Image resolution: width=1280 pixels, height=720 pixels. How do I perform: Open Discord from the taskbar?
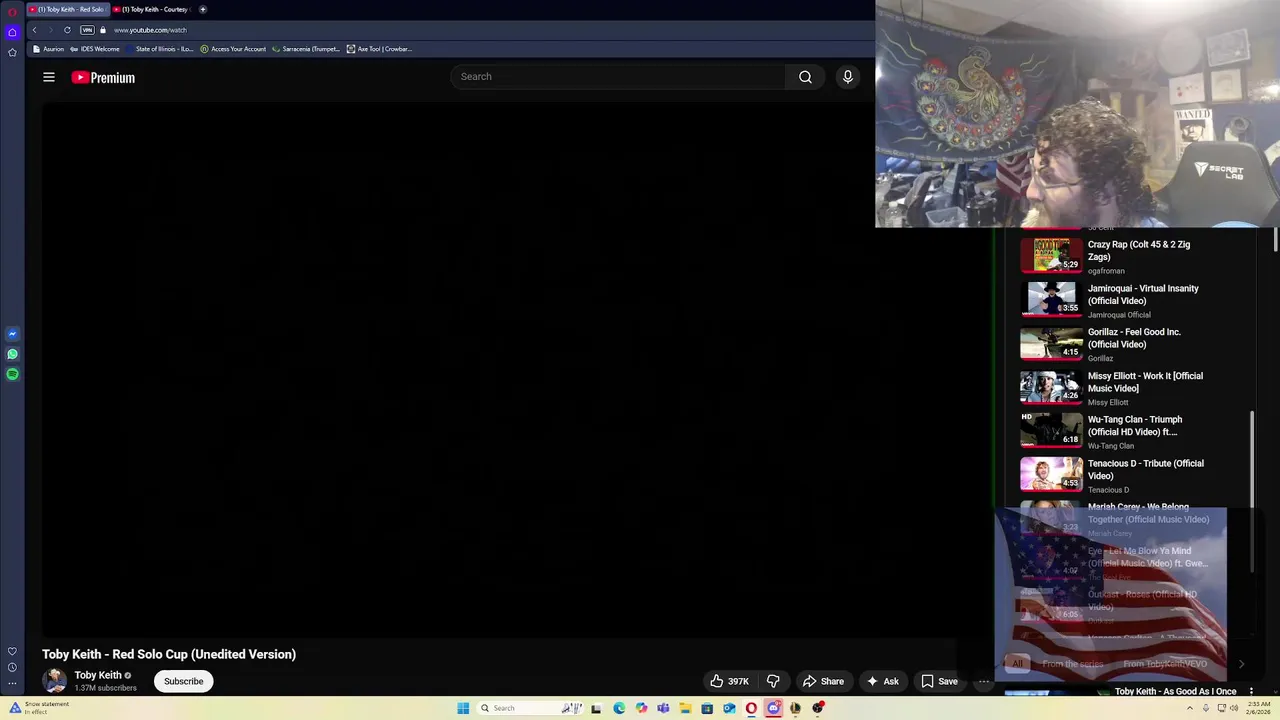773,708
